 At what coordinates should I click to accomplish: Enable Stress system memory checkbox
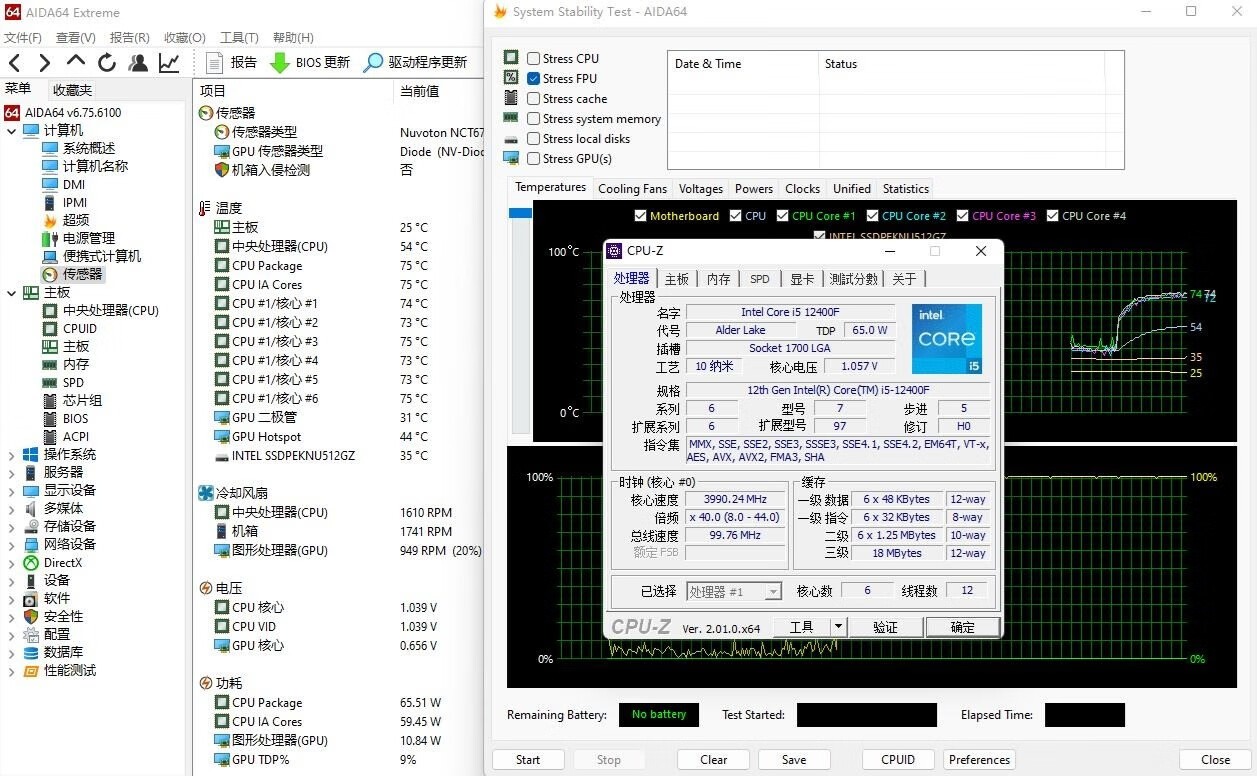(x=534, y=118)
